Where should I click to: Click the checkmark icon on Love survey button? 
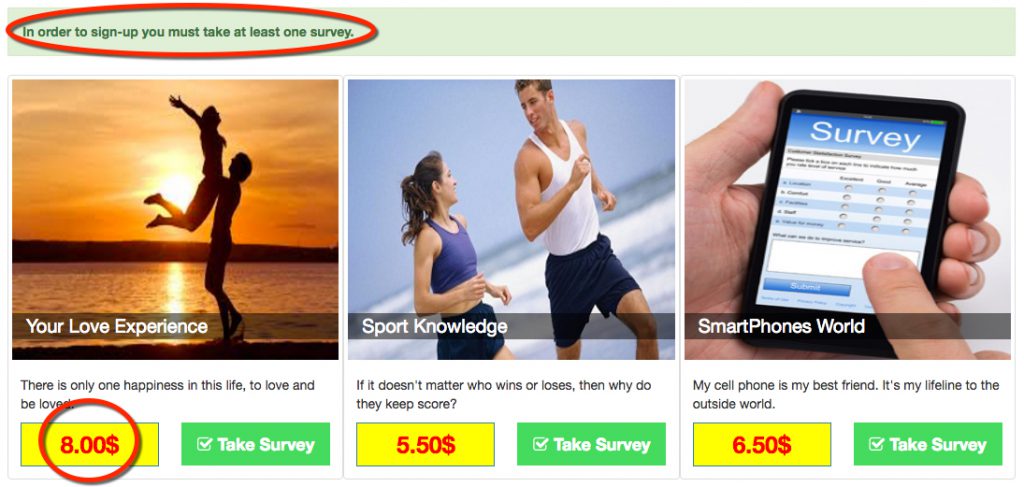[x=204, y=445]
